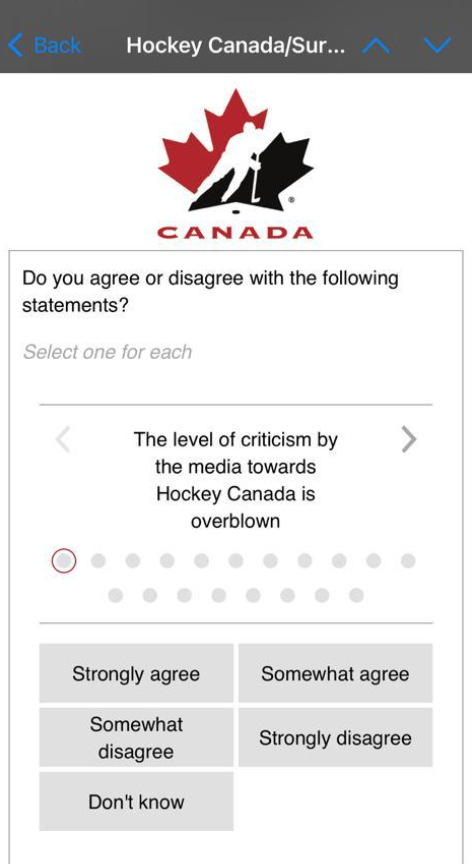Tap the Hockey Canada/Sur... title
The height and width of the screenshot is (864, 472).
point(236,46)
